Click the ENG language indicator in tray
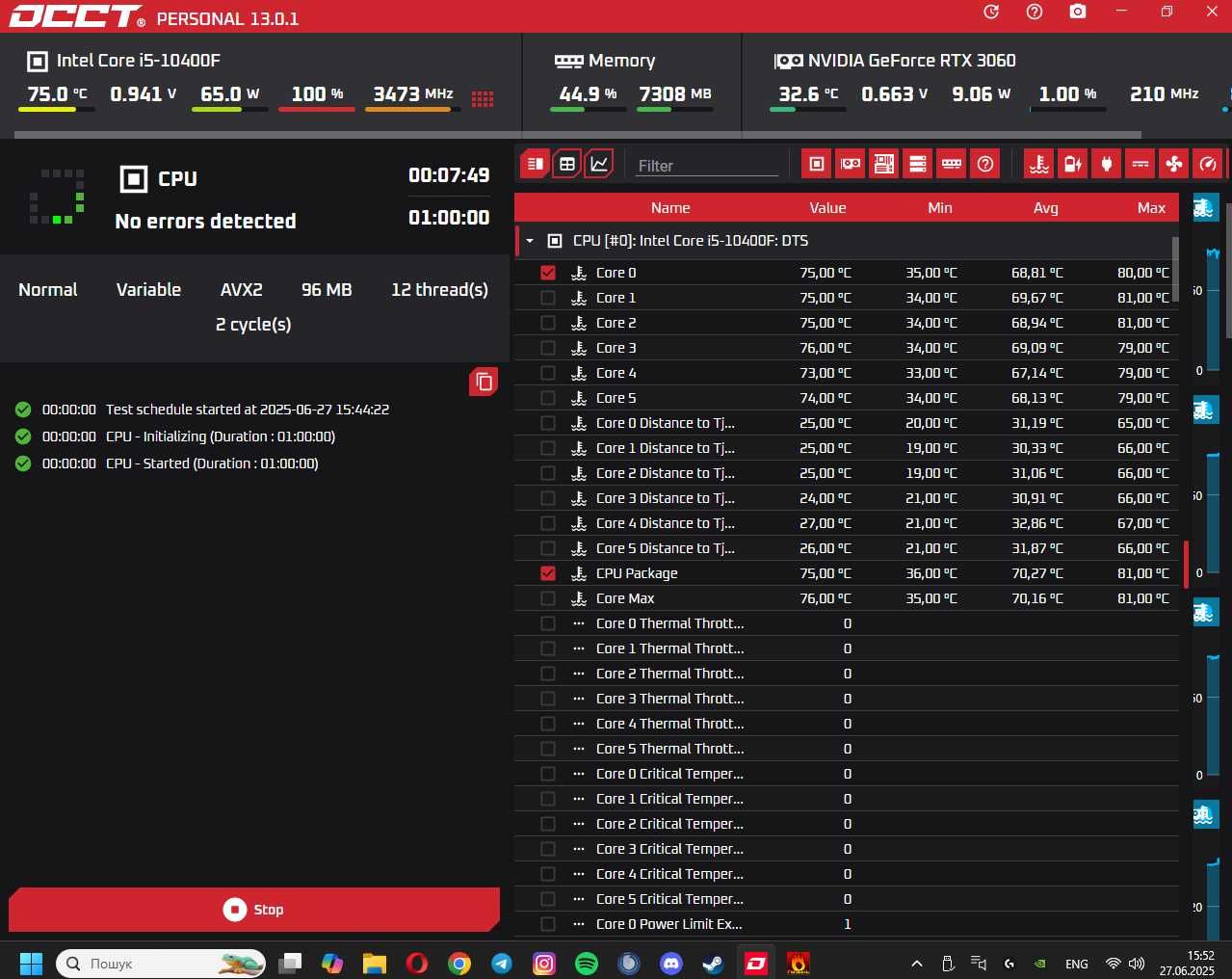Screen dimensions: 1232x979 [x=1077, y=964]
